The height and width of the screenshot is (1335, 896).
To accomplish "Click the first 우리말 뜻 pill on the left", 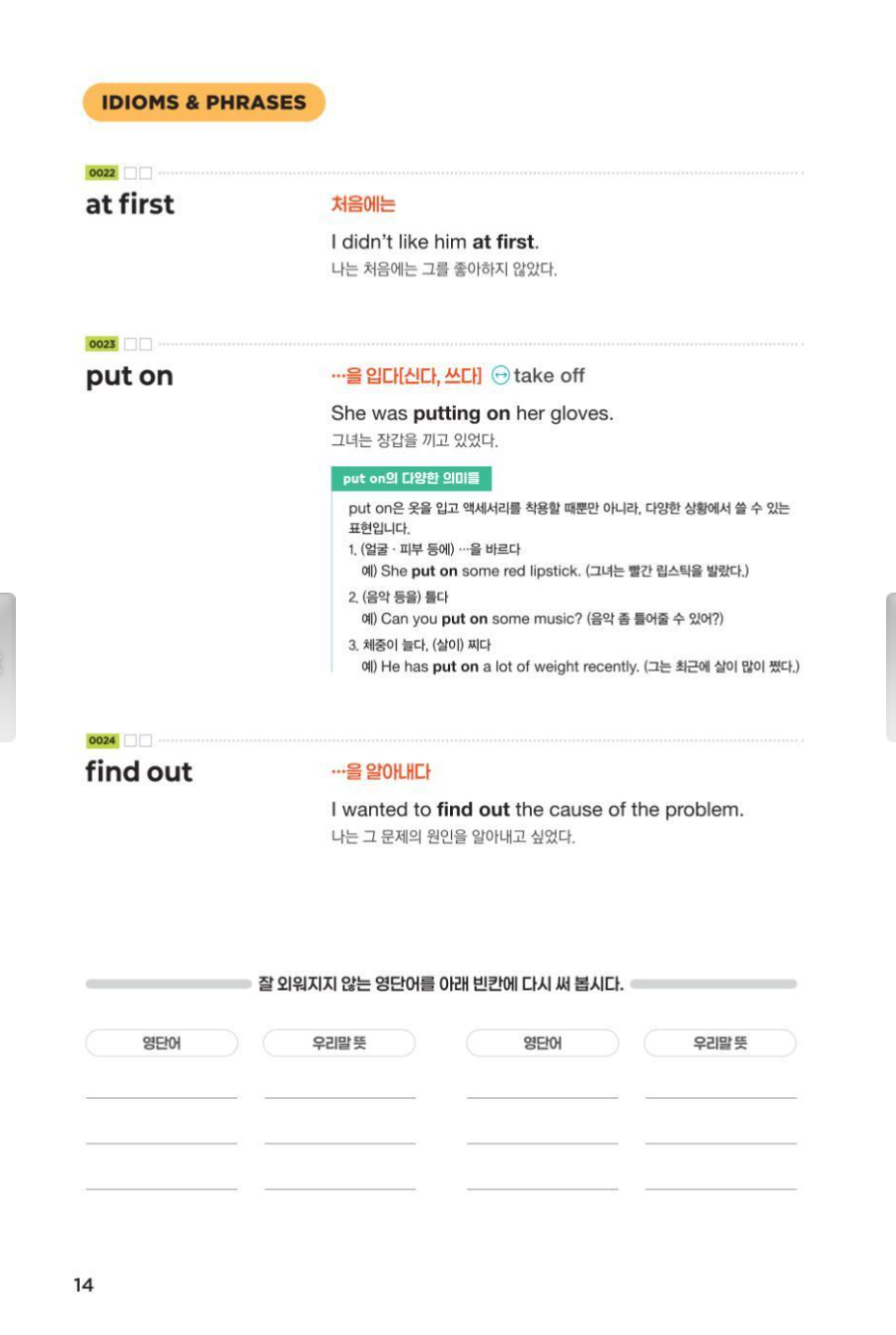I will [x=339, y=1043].
